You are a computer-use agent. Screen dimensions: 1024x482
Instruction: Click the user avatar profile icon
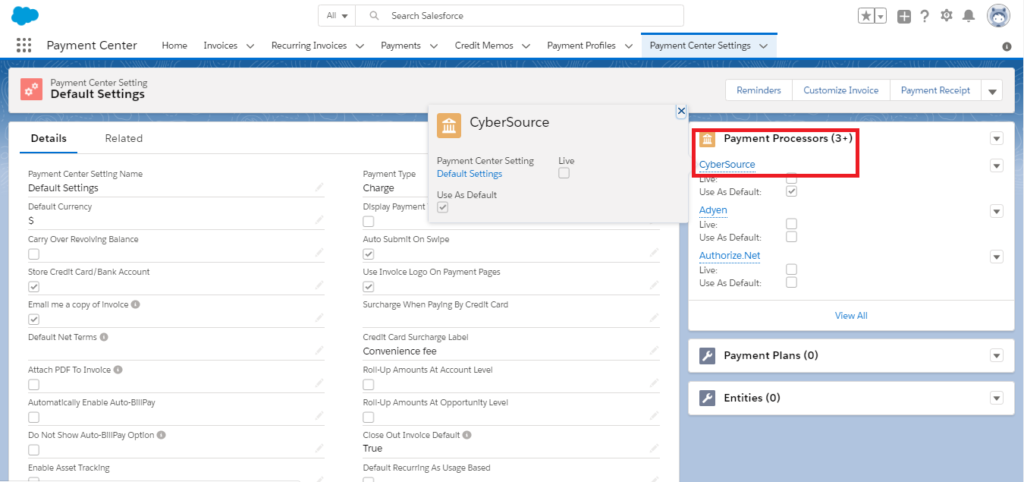[998, 16]
